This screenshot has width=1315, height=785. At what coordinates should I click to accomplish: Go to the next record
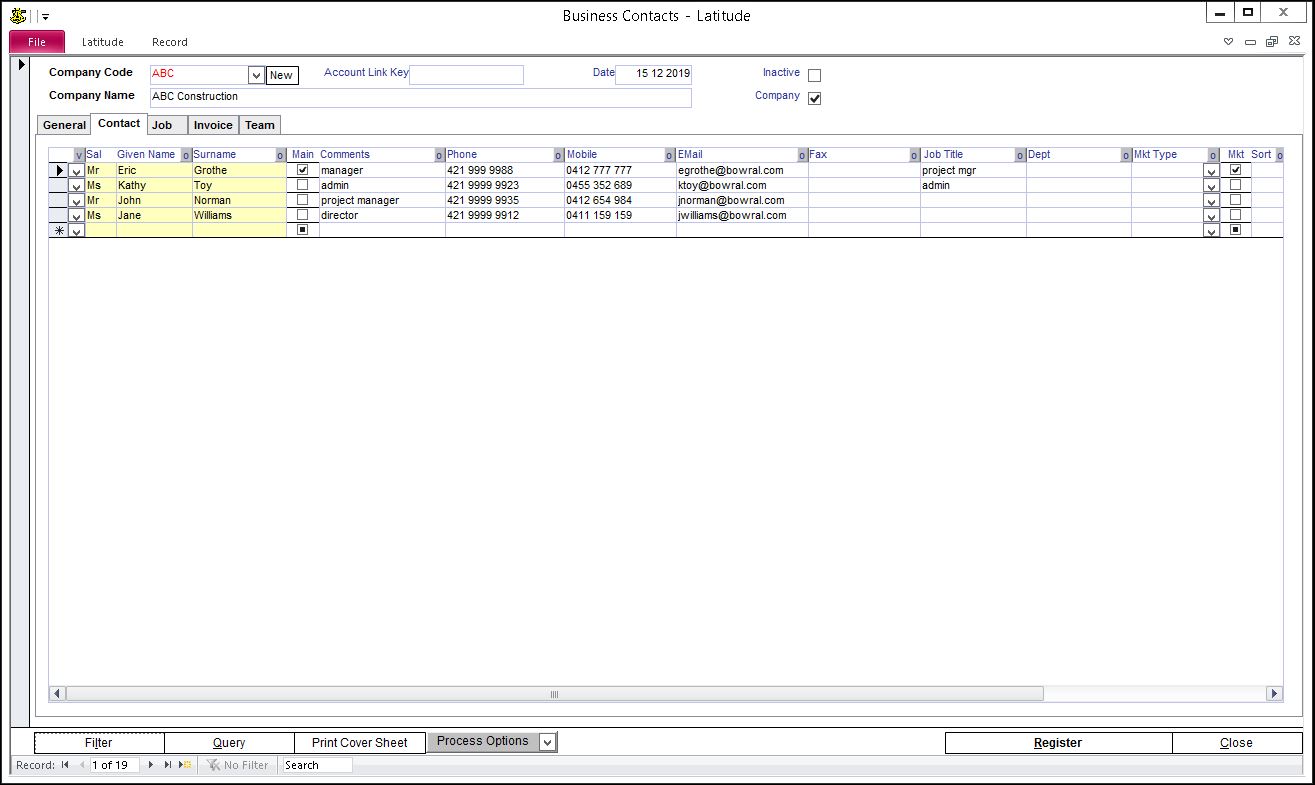(151, 765)
